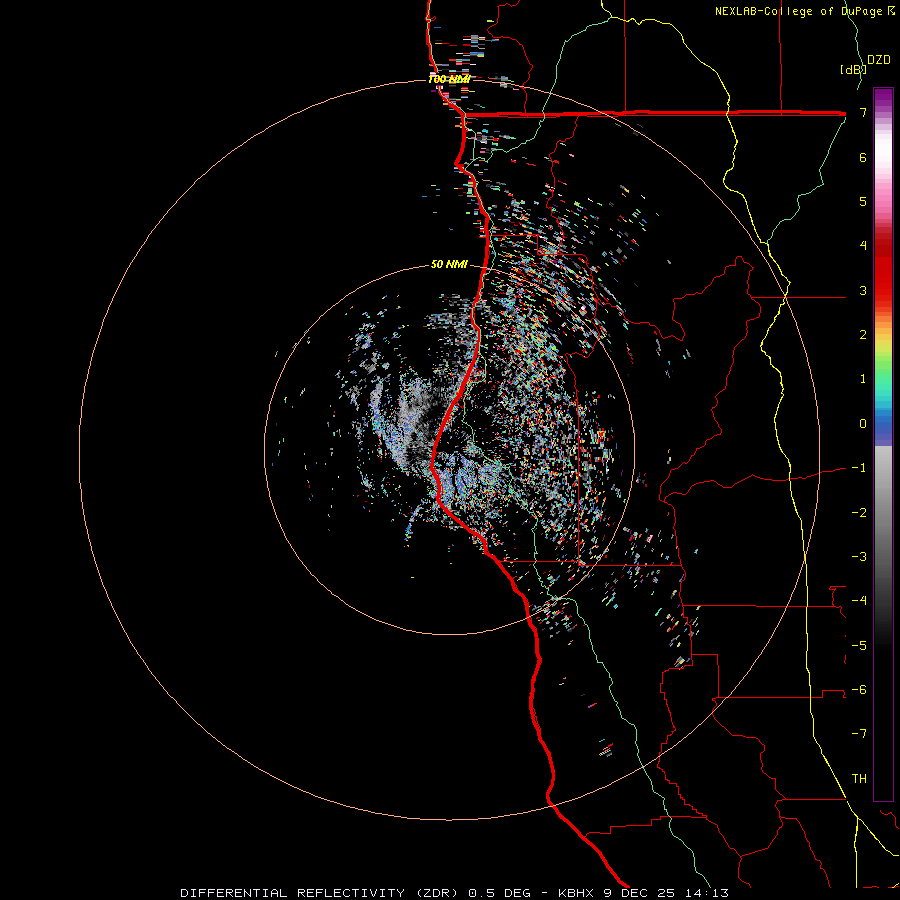Select the -7 value on the scale

click(859, 734)
